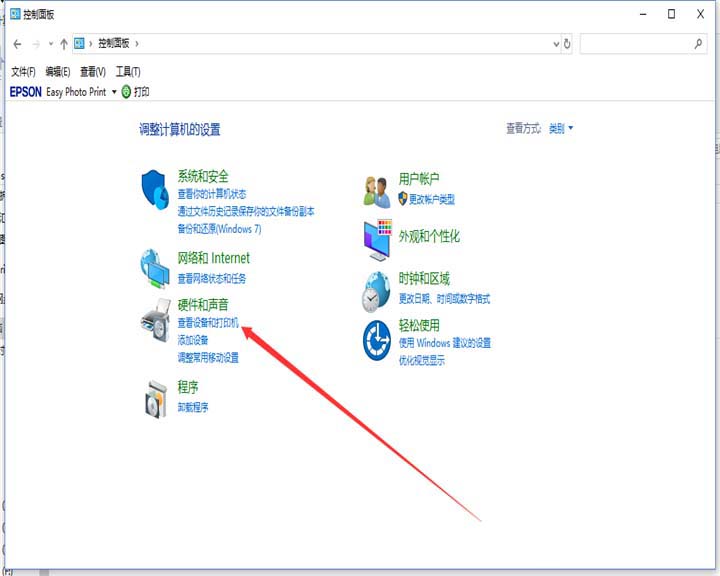Click the Control Panel icon in address bar

point(79,43)
